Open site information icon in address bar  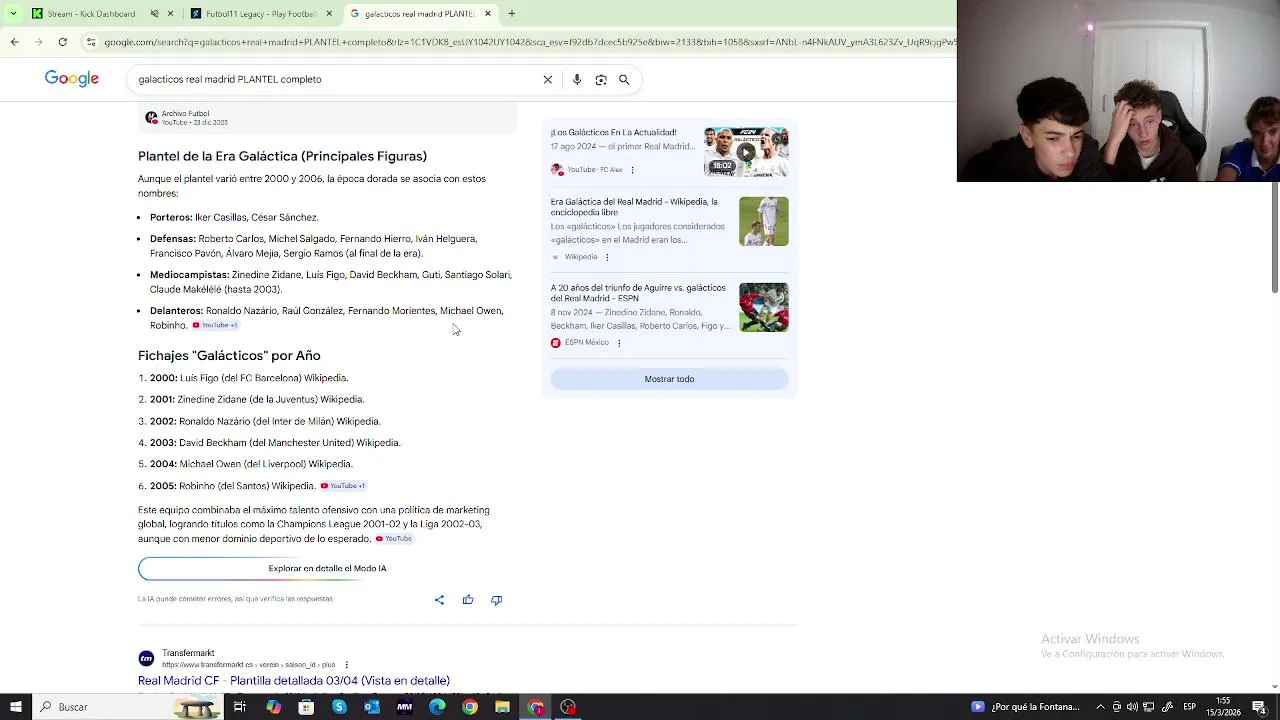[91, 42]
